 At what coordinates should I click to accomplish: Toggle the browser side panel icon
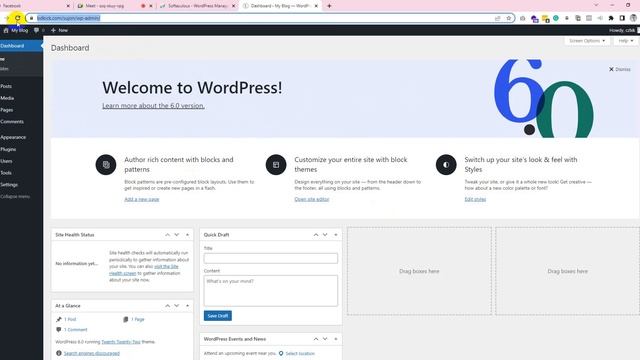tap(622, 18)
